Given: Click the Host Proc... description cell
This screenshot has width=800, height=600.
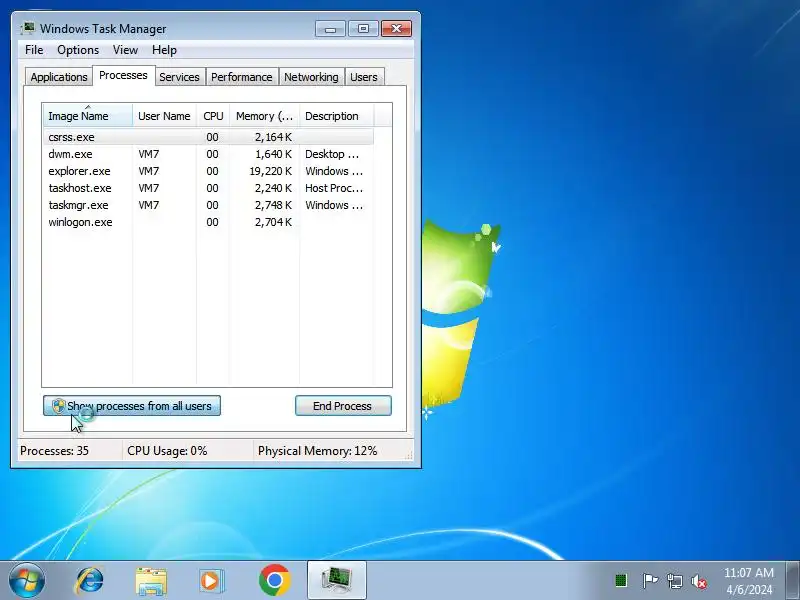Looking at the screenshot, I should pyautogui.click(x=334, y=188).
